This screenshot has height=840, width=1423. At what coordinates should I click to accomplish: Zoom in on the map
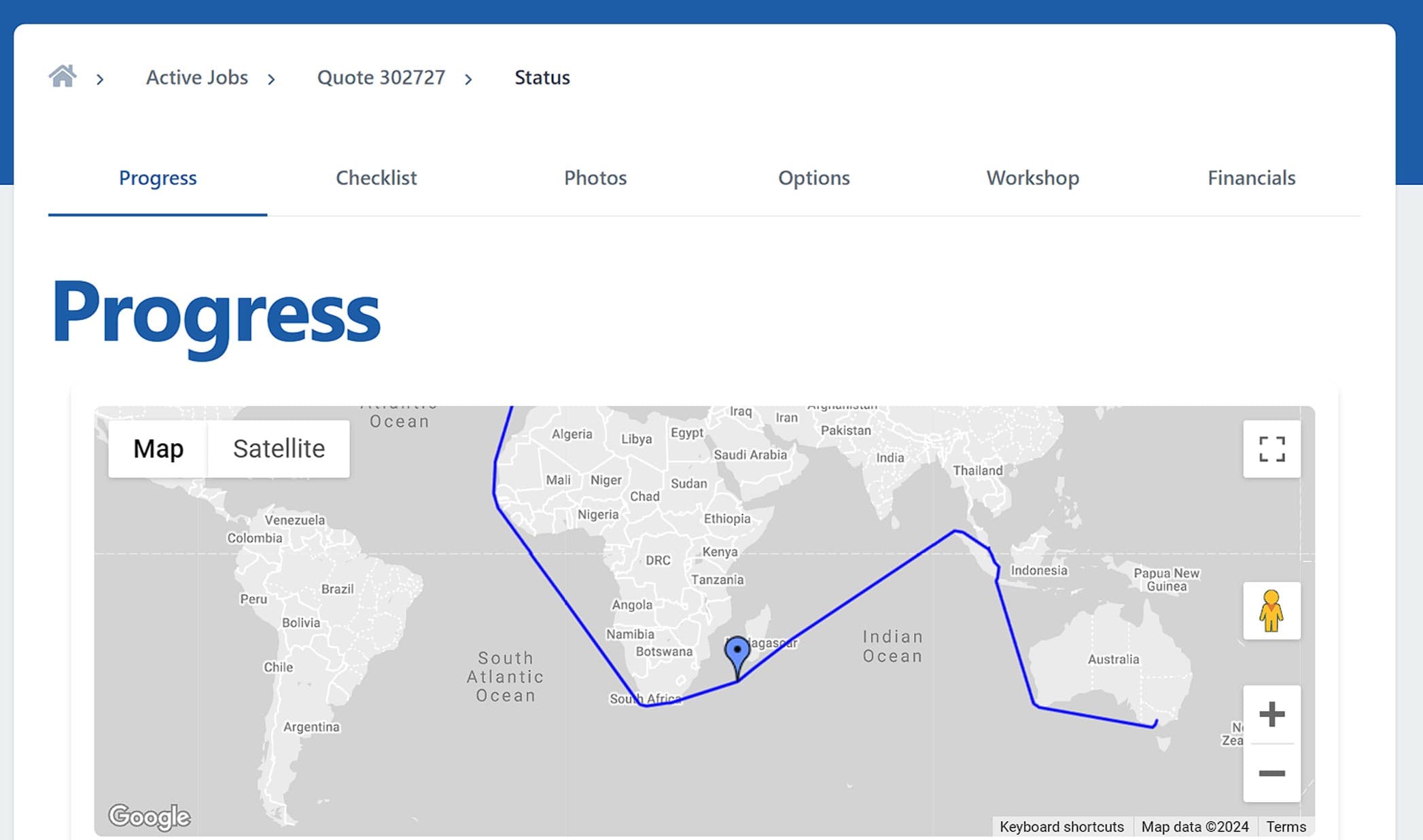[1271, 714]
